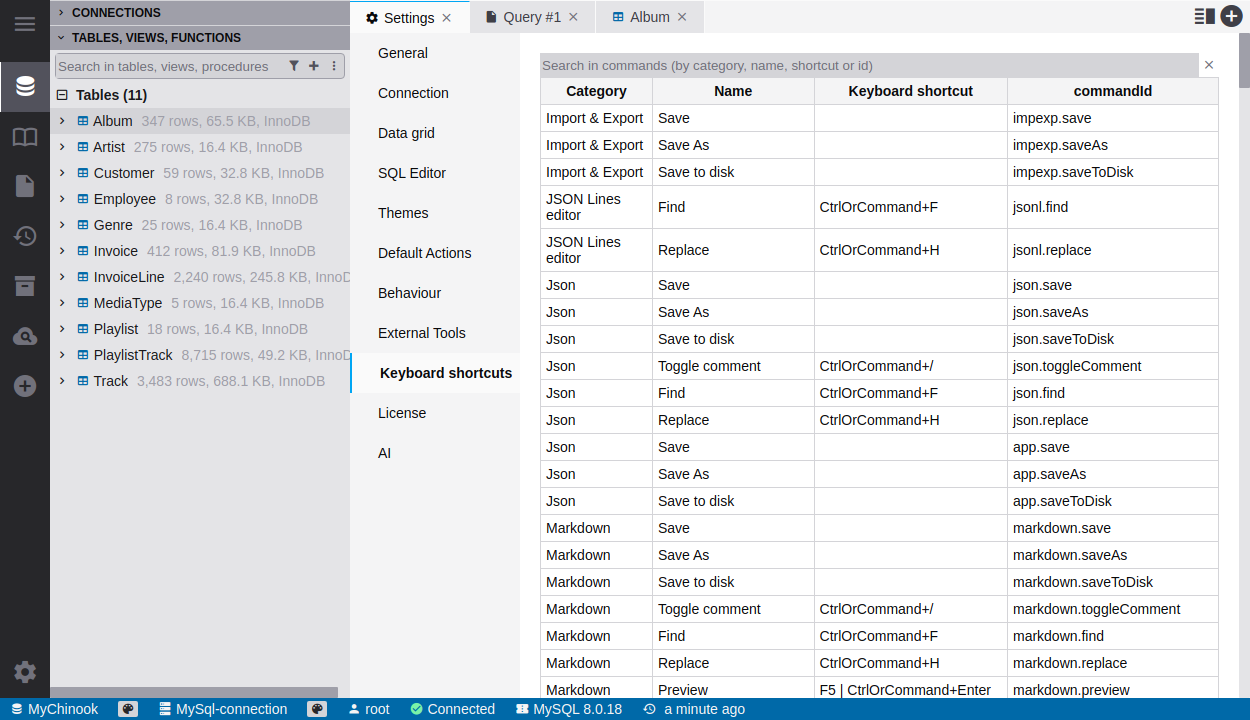This screenshot has width=1250, height=720.
Task: Switch to the Query #1 tab
Action: point(531,17)
